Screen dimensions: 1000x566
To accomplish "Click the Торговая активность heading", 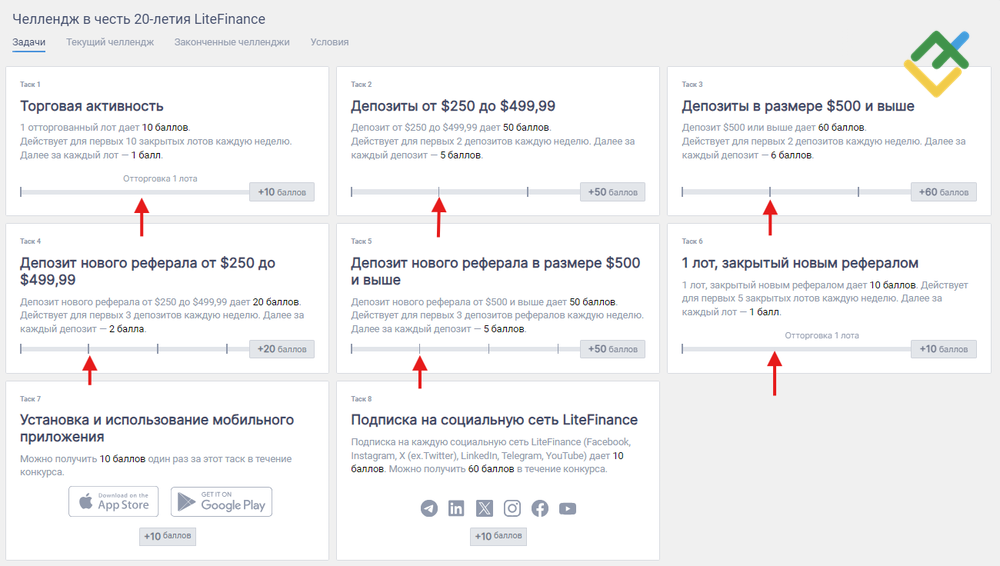I will coord(92,106).
